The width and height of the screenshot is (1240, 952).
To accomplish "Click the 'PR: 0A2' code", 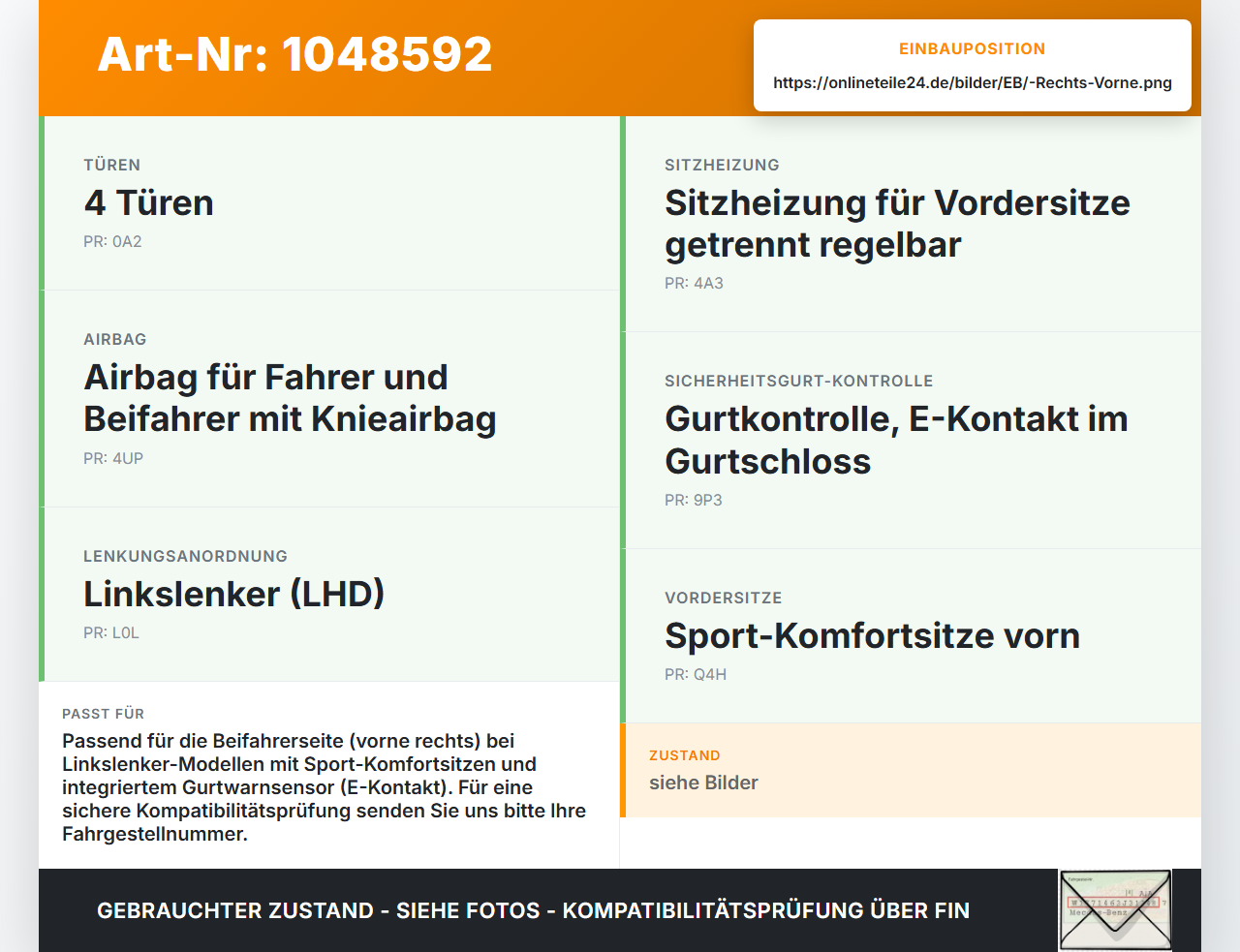I will [112, 241].
